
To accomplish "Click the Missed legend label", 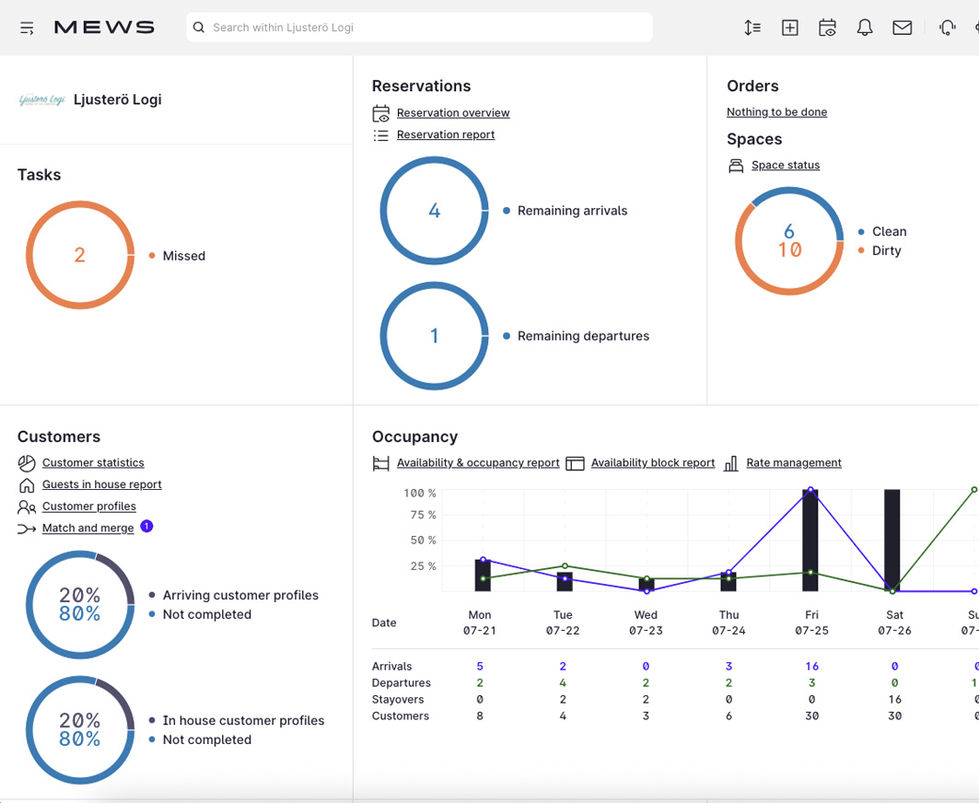I will (184, 256).
